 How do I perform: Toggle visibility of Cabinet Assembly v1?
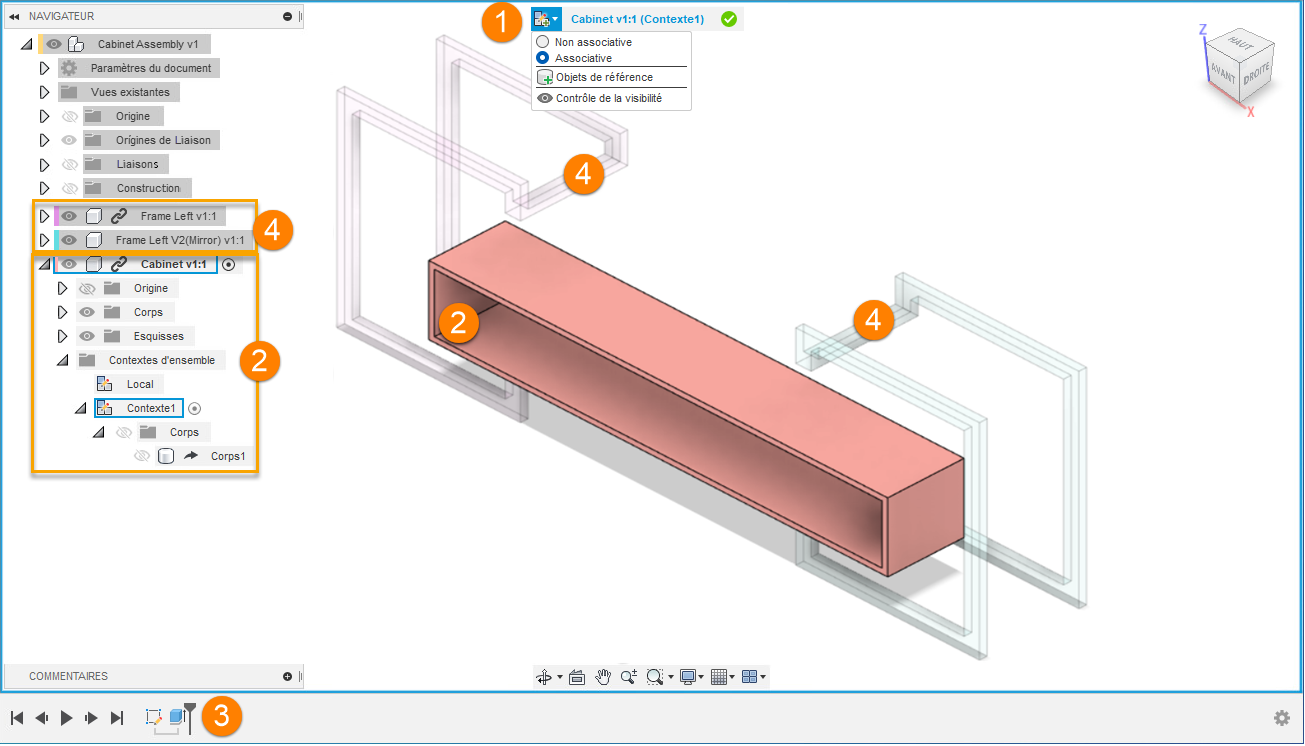tap(55, 44)
